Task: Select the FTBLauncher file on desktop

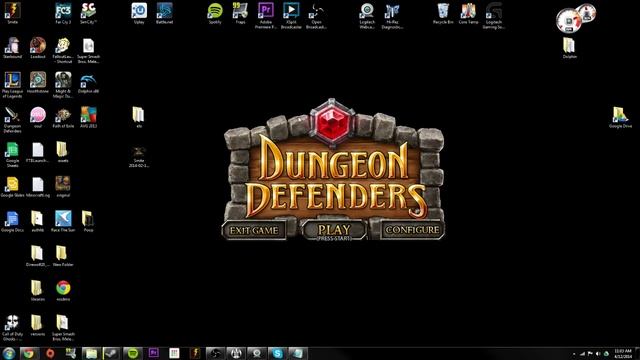Action: (38, 151)
